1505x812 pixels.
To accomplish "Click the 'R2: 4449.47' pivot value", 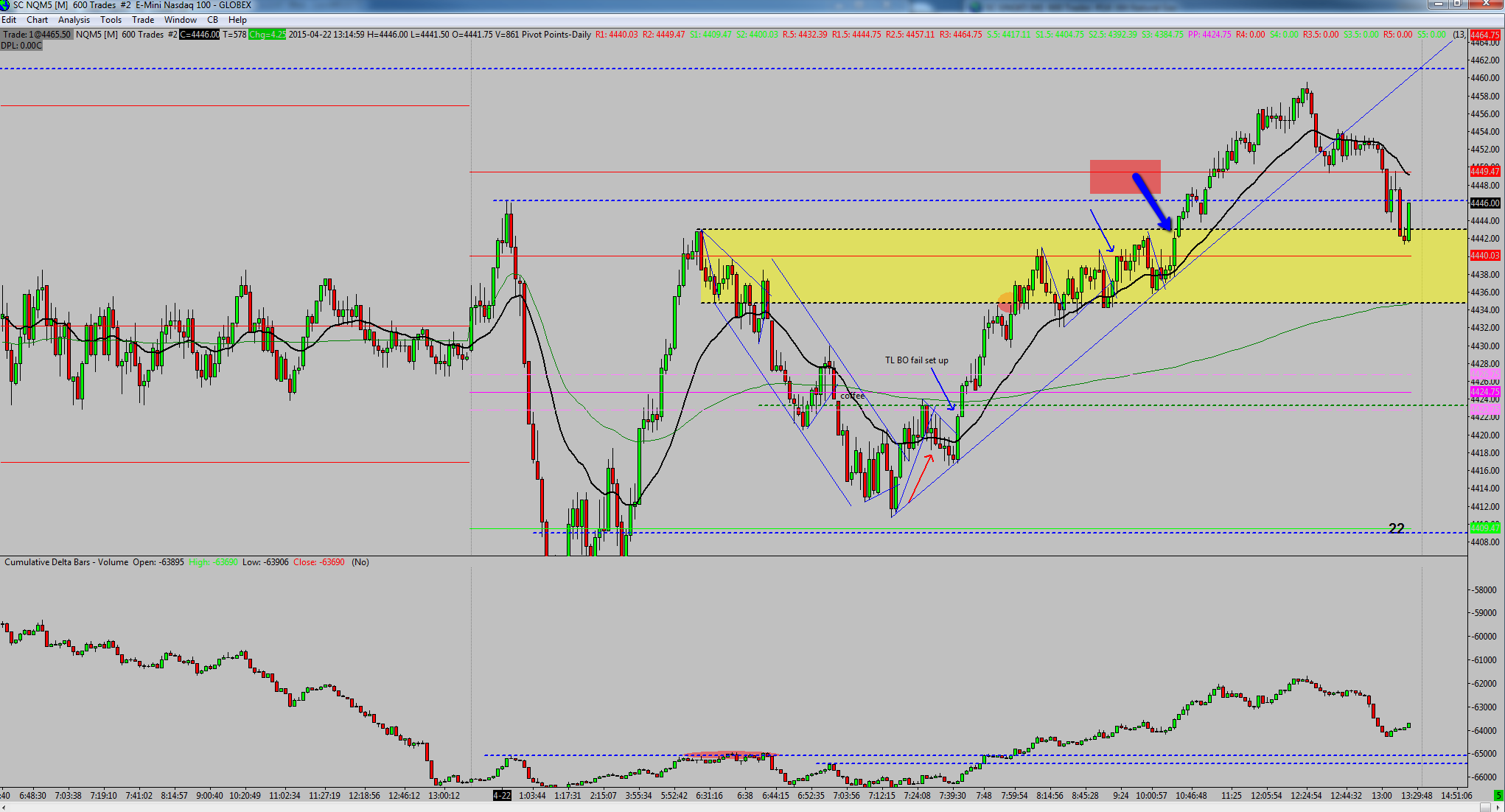I will tap(663, 35).
